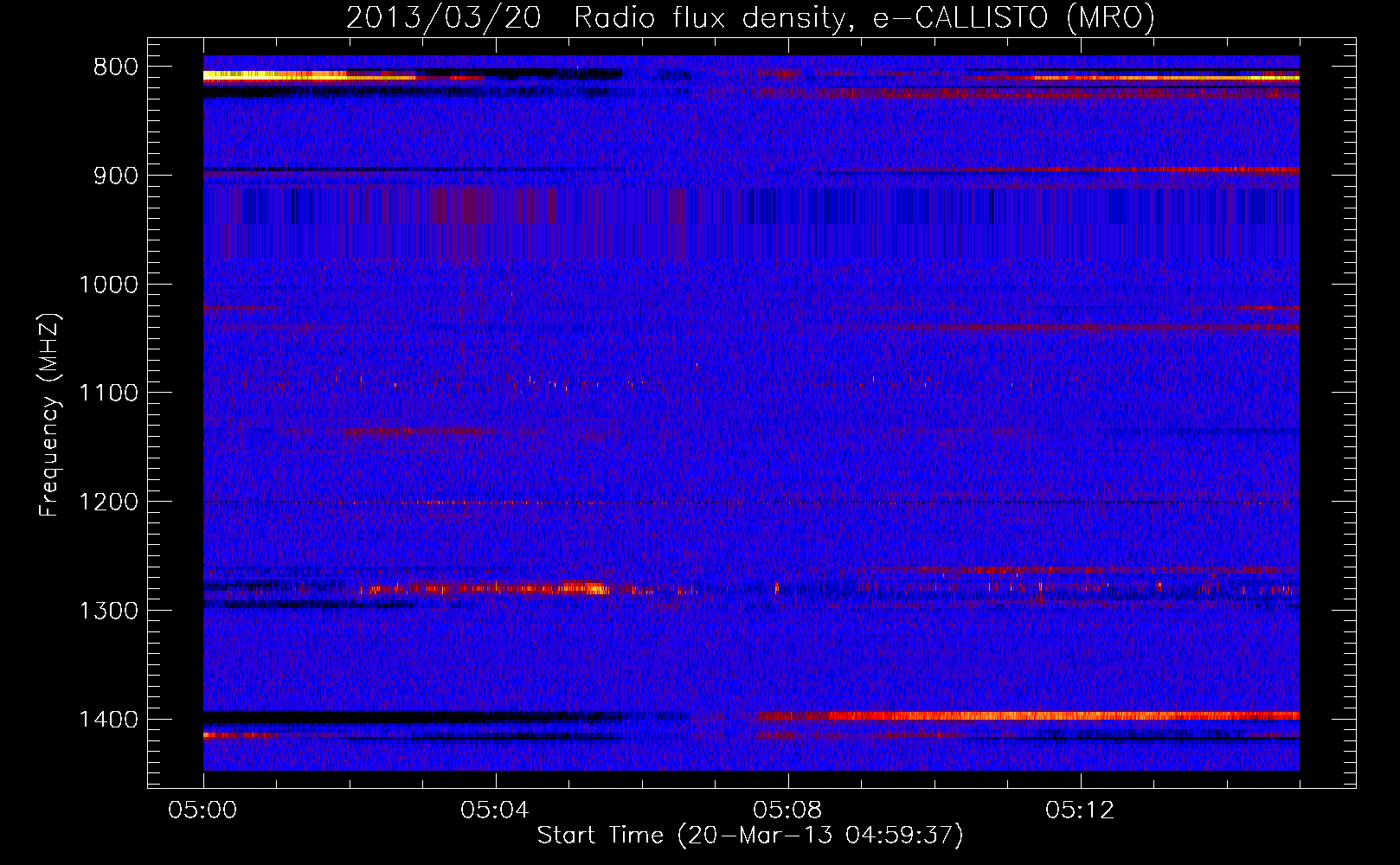Select the 1200 frequency tick label
This screenshot has height=865, width=1400.
pyautogui.click(x=108, y=502)
